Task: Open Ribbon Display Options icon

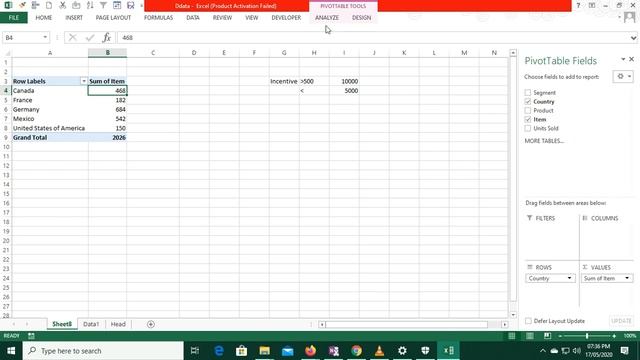Action: 592,5
